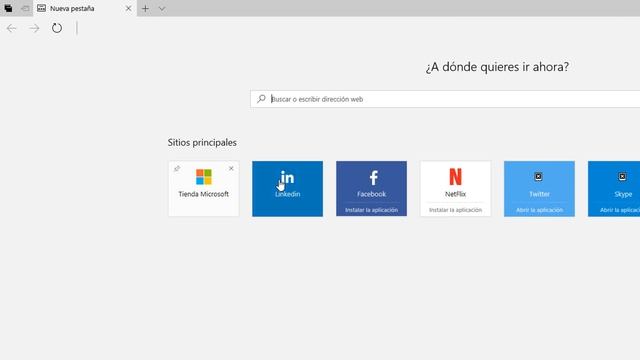The image size is (640, 360).
Task: Click the search magnifier icon
Action: pos(261,99)
